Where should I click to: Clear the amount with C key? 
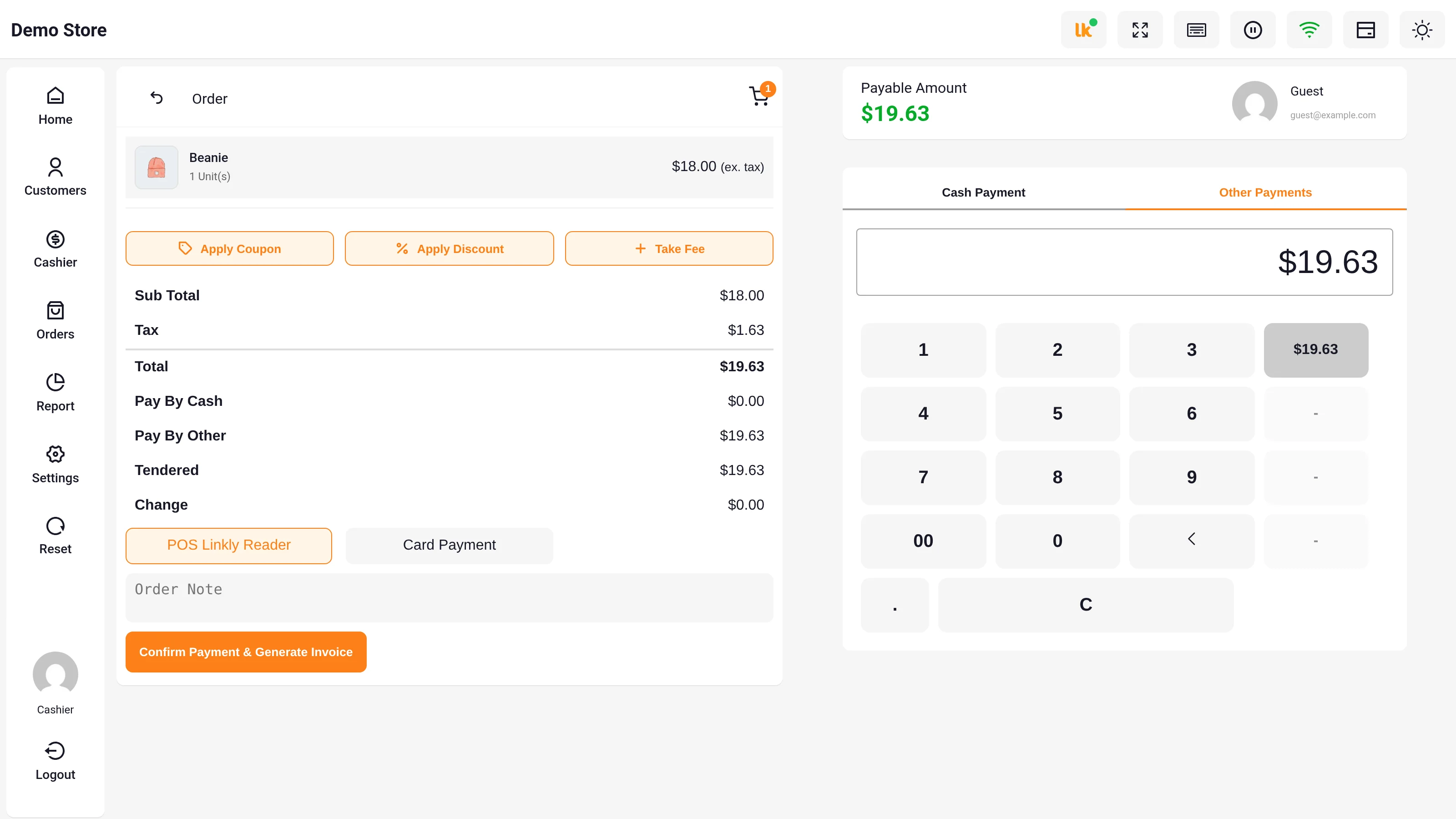(1086, 605)
